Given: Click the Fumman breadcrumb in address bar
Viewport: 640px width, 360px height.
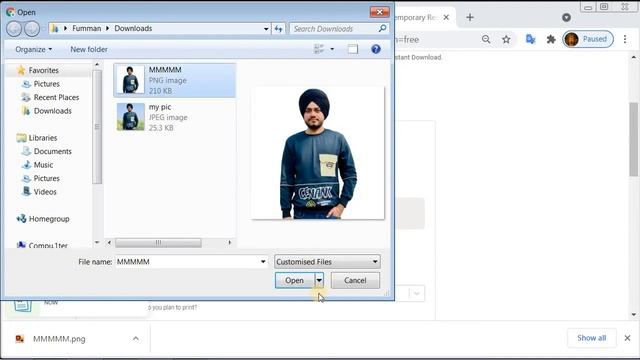Looking at the screenshot, I should (x=86, y=28).
